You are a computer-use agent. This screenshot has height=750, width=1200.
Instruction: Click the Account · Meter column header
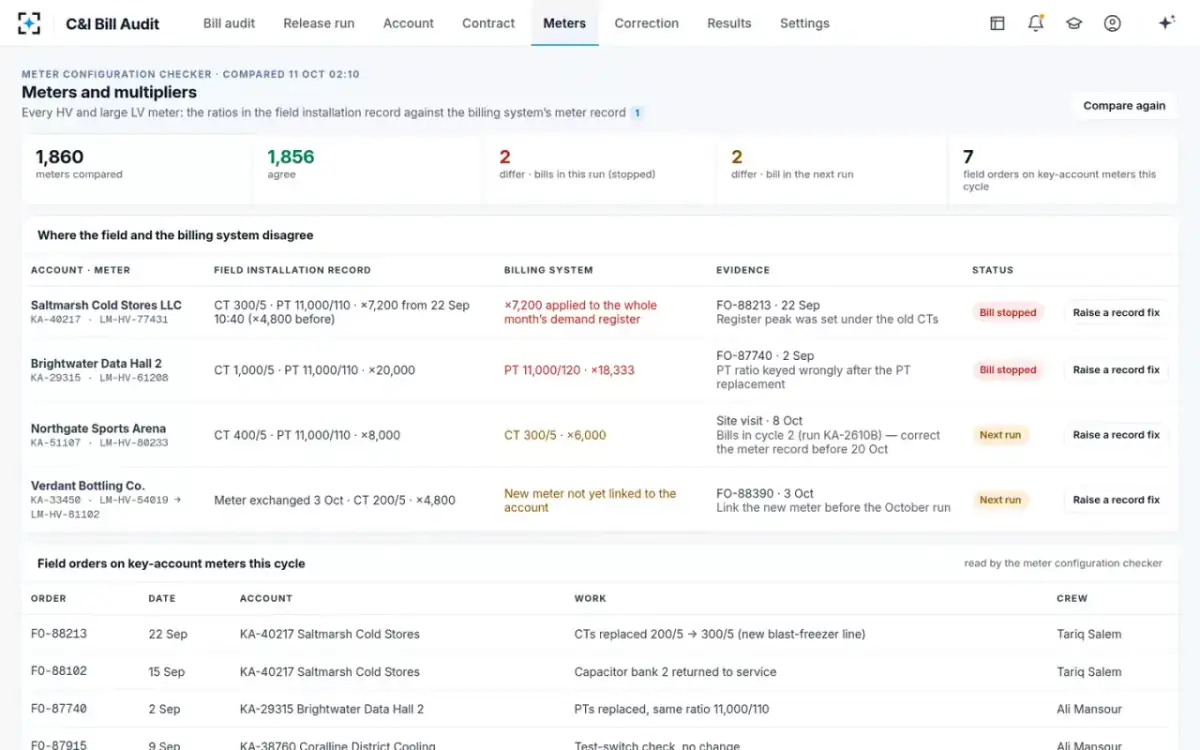coord(80,270)
